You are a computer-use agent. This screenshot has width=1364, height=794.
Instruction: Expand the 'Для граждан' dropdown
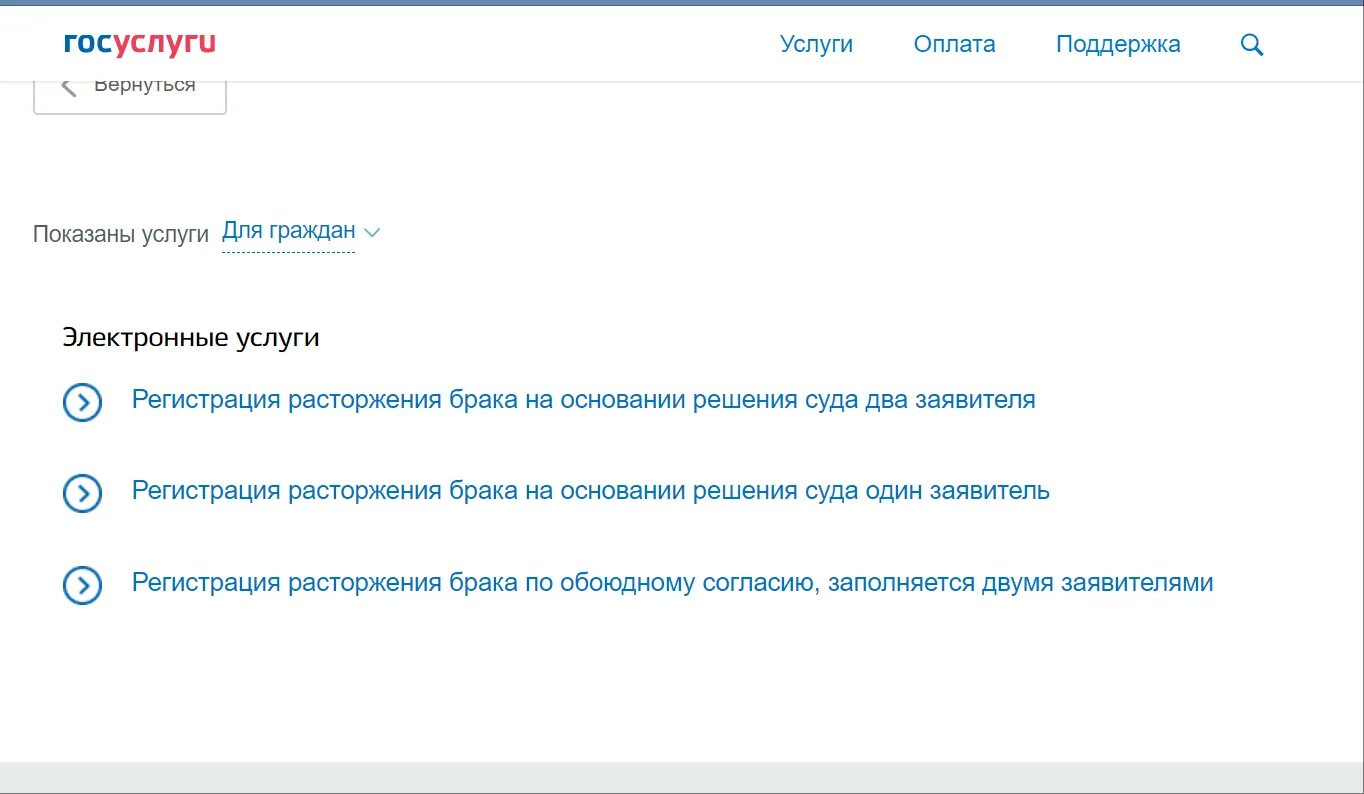pos(300,231)
